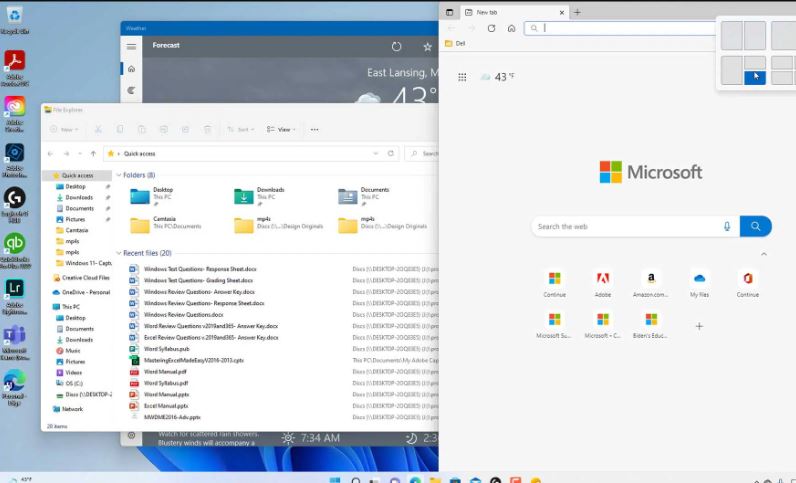Open the Lightroom desktop shortcut
The image size is (796, 483).
tap(15, 296)
